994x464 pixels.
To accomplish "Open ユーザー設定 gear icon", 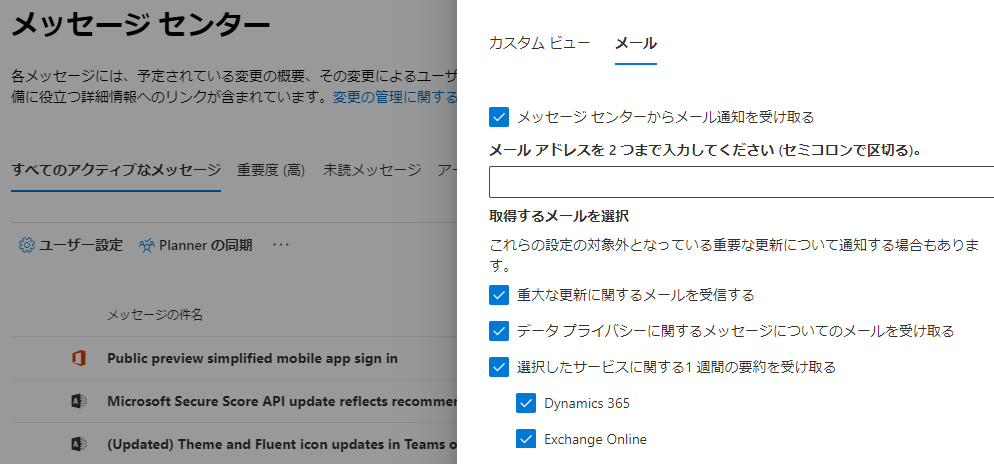I will (x=27, y=245).
